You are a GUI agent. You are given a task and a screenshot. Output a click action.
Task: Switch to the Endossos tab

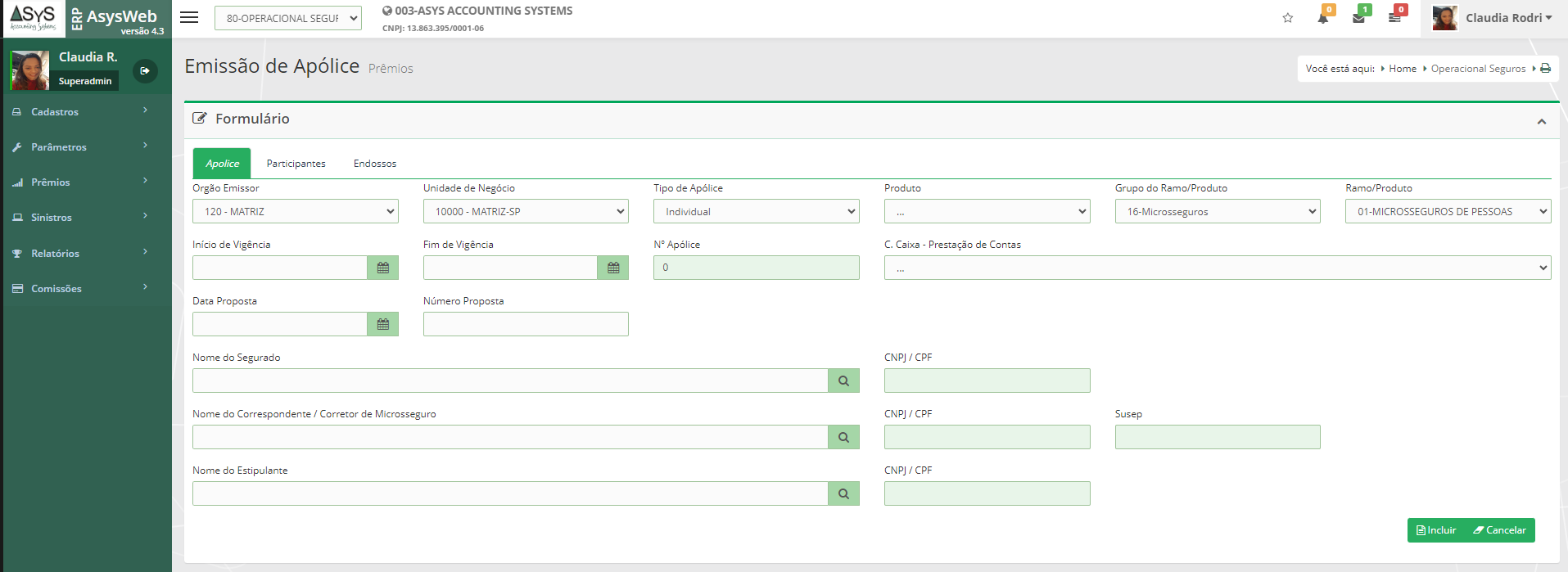[375, 164]
